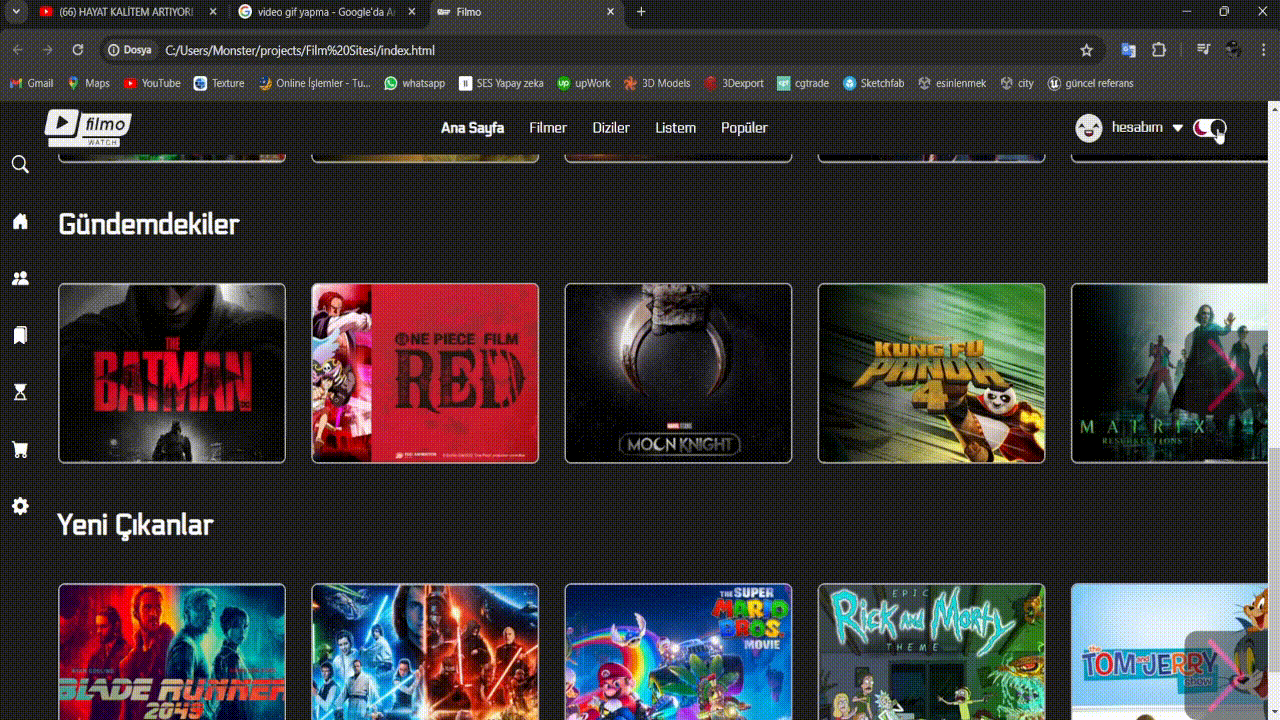Viewport: 1280px width, 720px height.
Task: Click the Gündemdekiler heading
Action: click(x=149, y=224)
